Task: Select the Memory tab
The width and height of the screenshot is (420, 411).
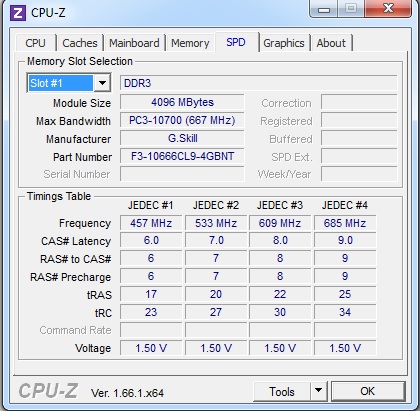Action: click(x=190, y=43)
